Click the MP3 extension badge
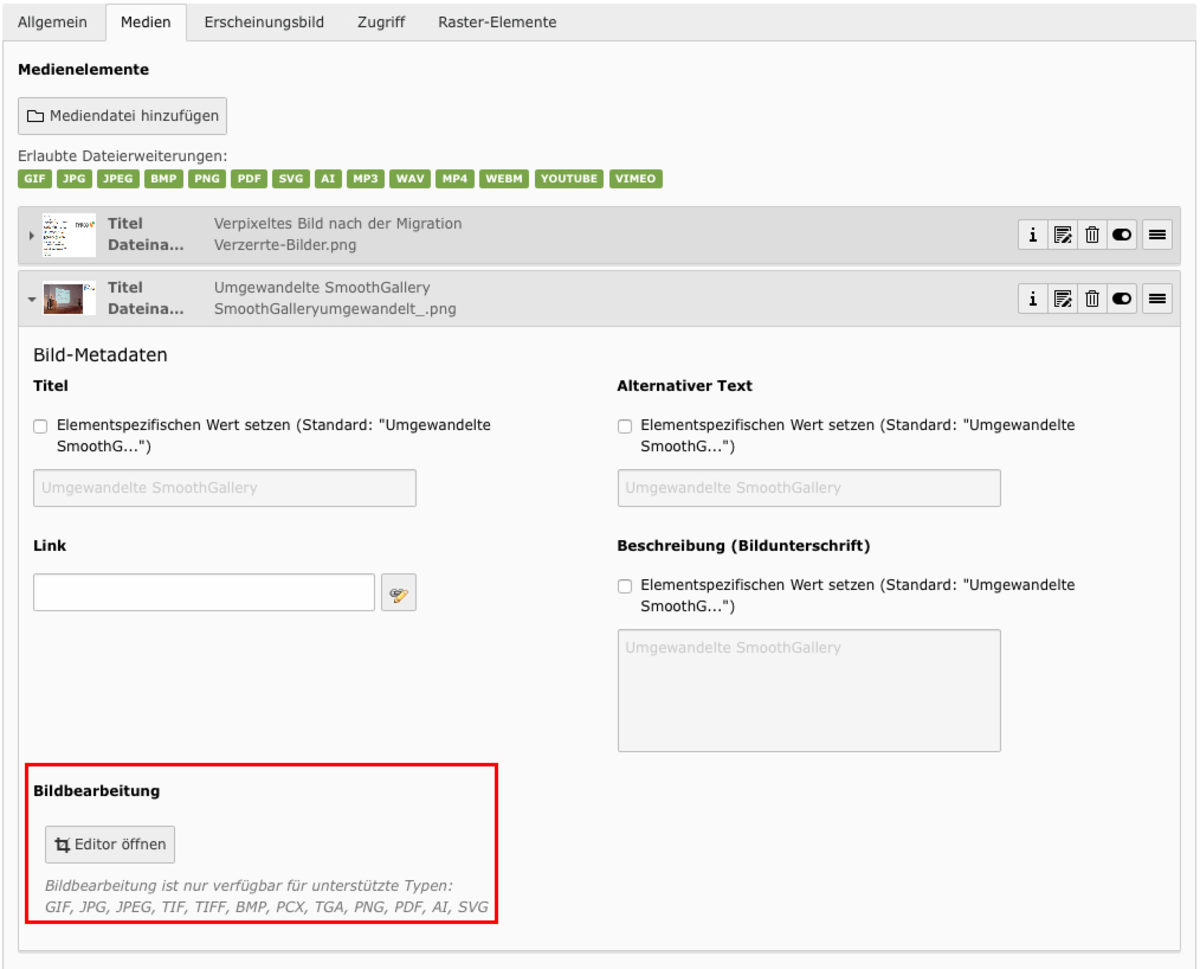 tap(365, 179)
